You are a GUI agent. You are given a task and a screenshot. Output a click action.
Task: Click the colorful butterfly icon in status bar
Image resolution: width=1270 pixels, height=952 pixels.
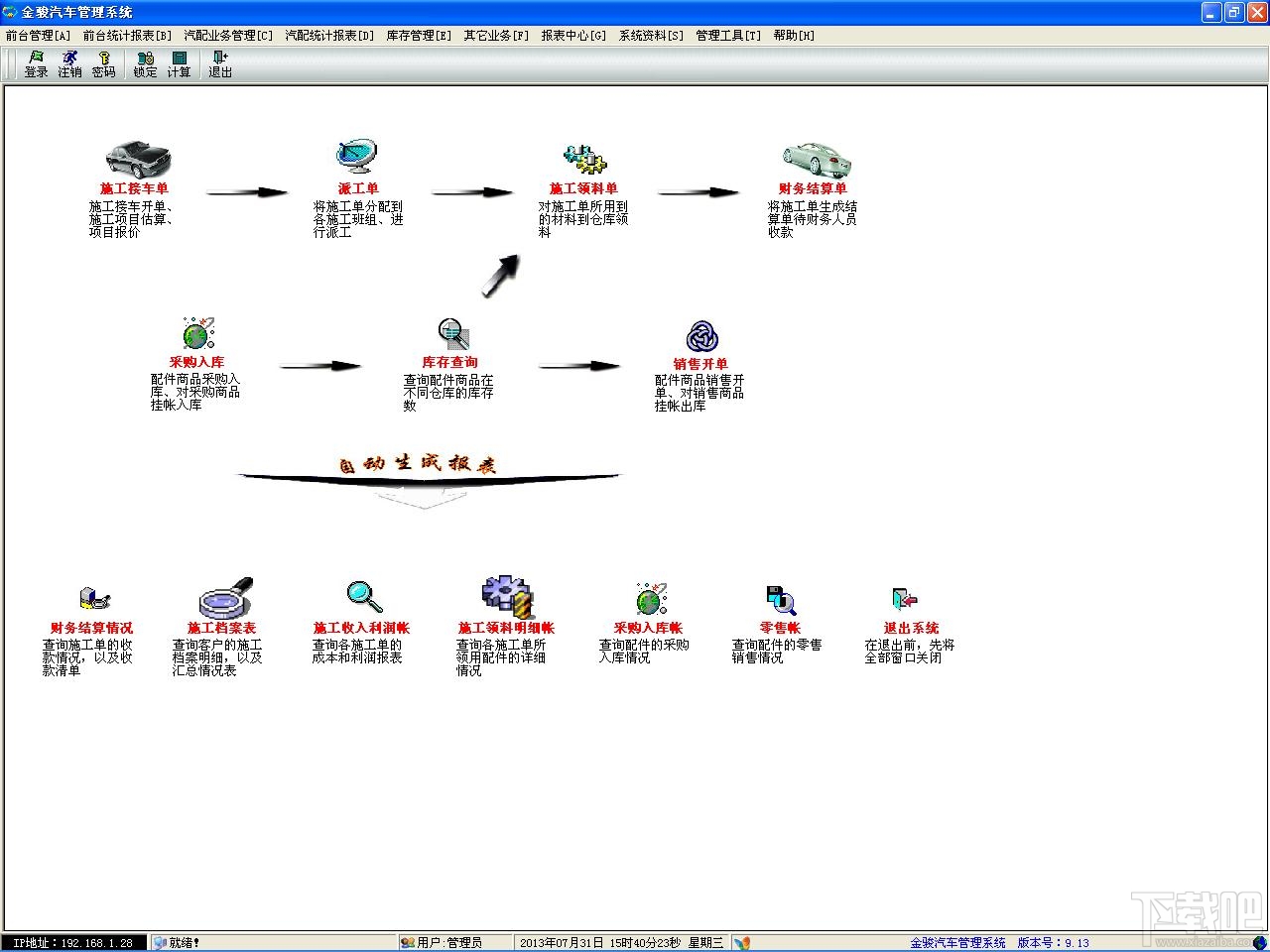click(742, 943)
